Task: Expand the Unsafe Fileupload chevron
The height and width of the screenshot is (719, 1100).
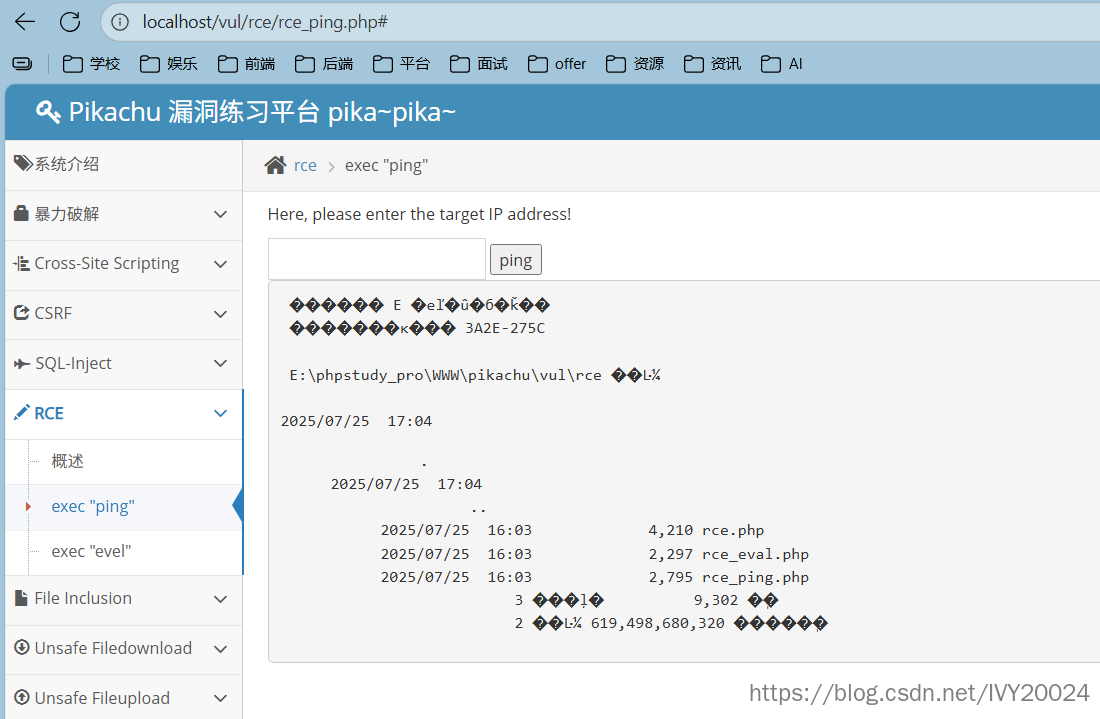Action: [x=220, y=699]
